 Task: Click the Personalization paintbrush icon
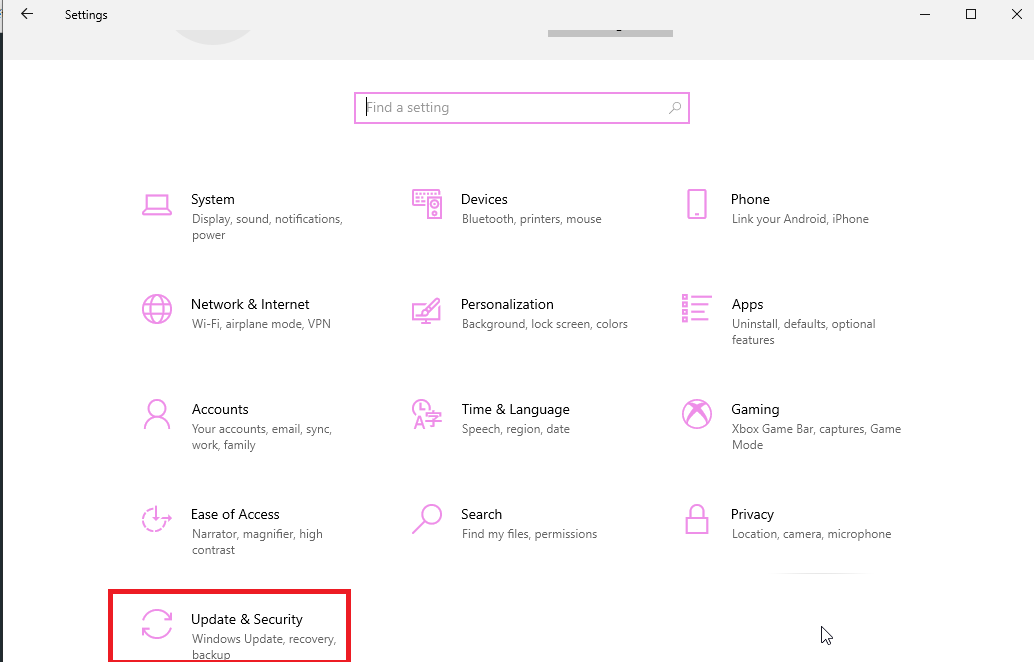[x=427, y=309]
